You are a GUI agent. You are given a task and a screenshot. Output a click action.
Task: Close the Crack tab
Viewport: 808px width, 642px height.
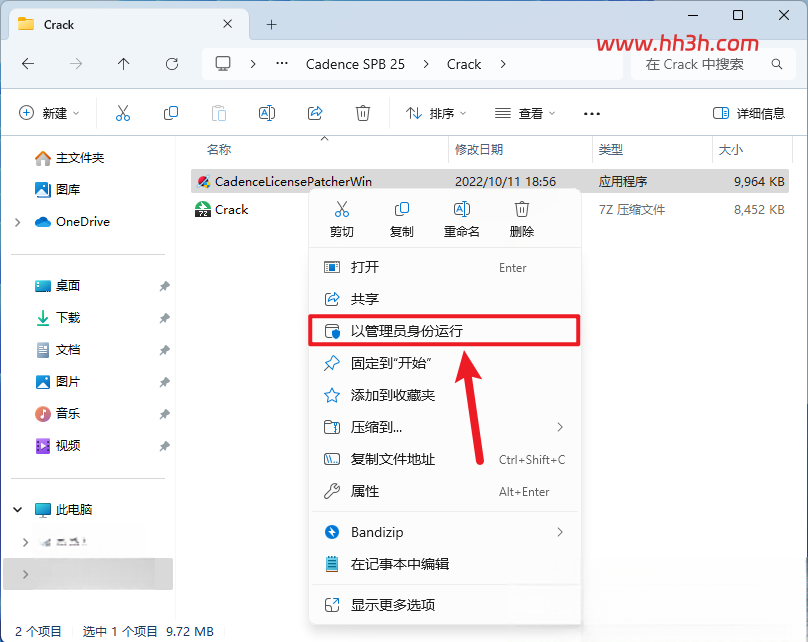tap(227, 24)
